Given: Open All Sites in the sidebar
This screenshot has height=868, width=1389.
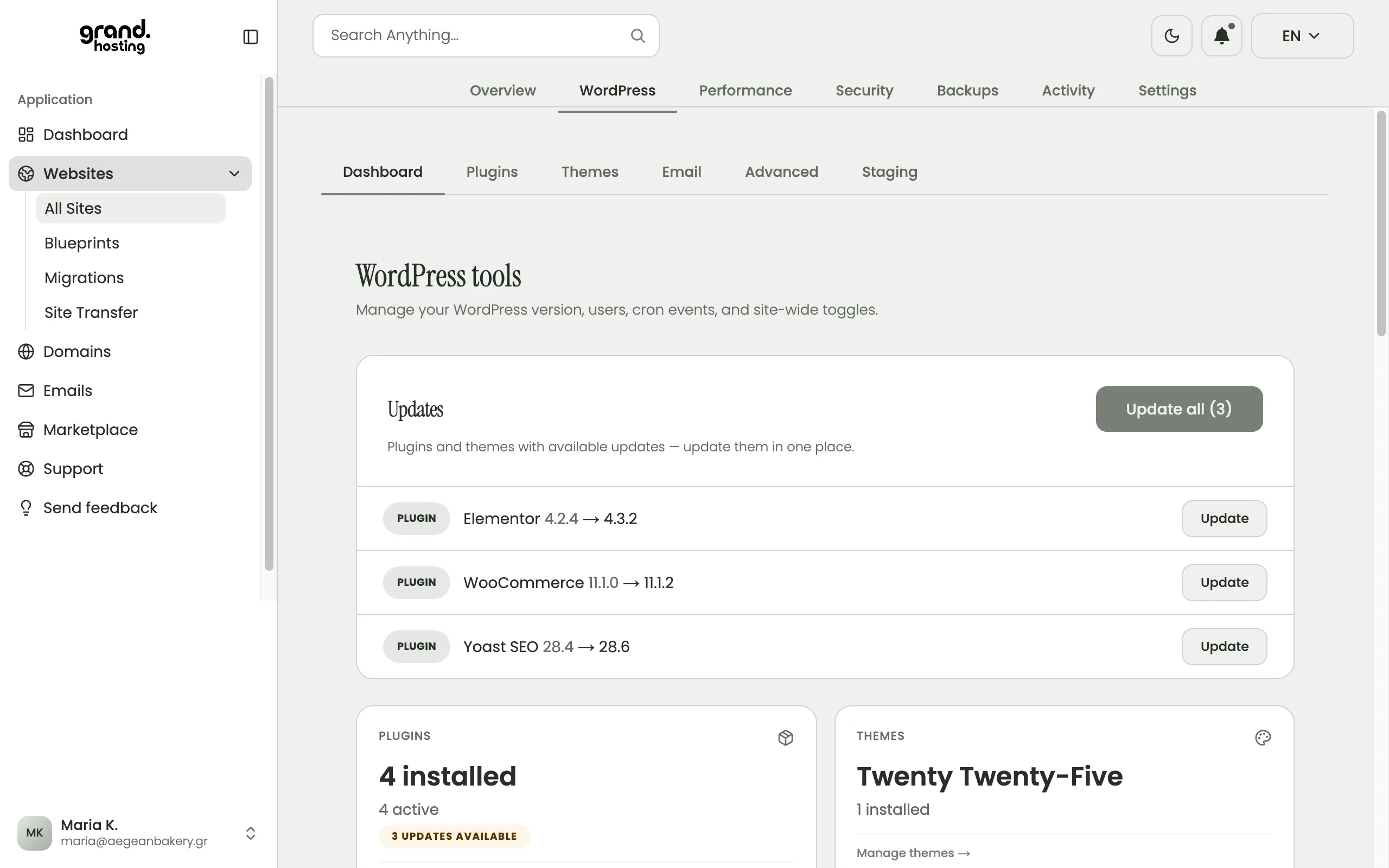Looking at the screenshot, I should (130, 208).
